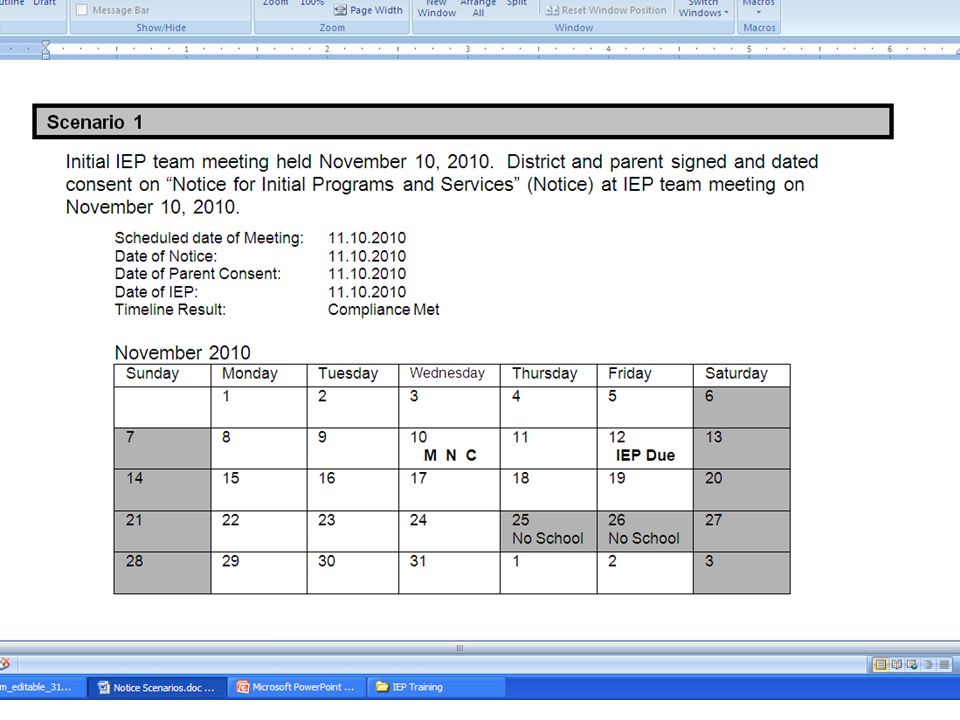Image resolution: width=960 pixels, height=720 pixels.
Task: Select Print Layout view icon
Action: [x=880, y=664]
